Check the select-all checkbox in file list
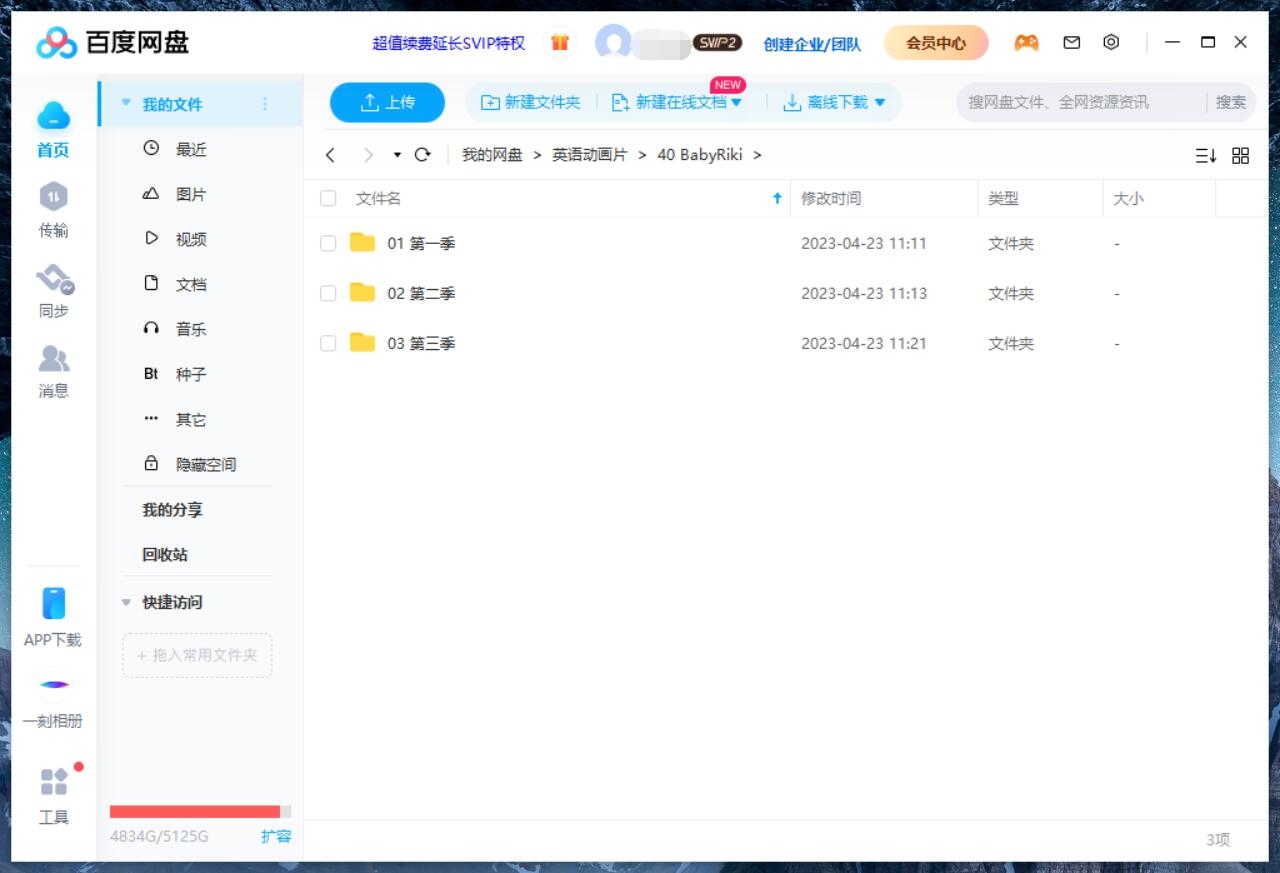 click(328, 198)
